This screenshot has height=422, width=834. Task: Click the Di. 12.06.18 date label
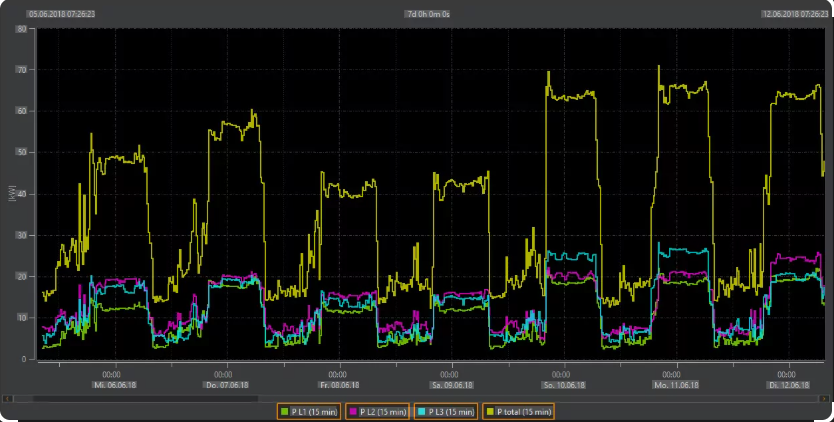(790, 385)
